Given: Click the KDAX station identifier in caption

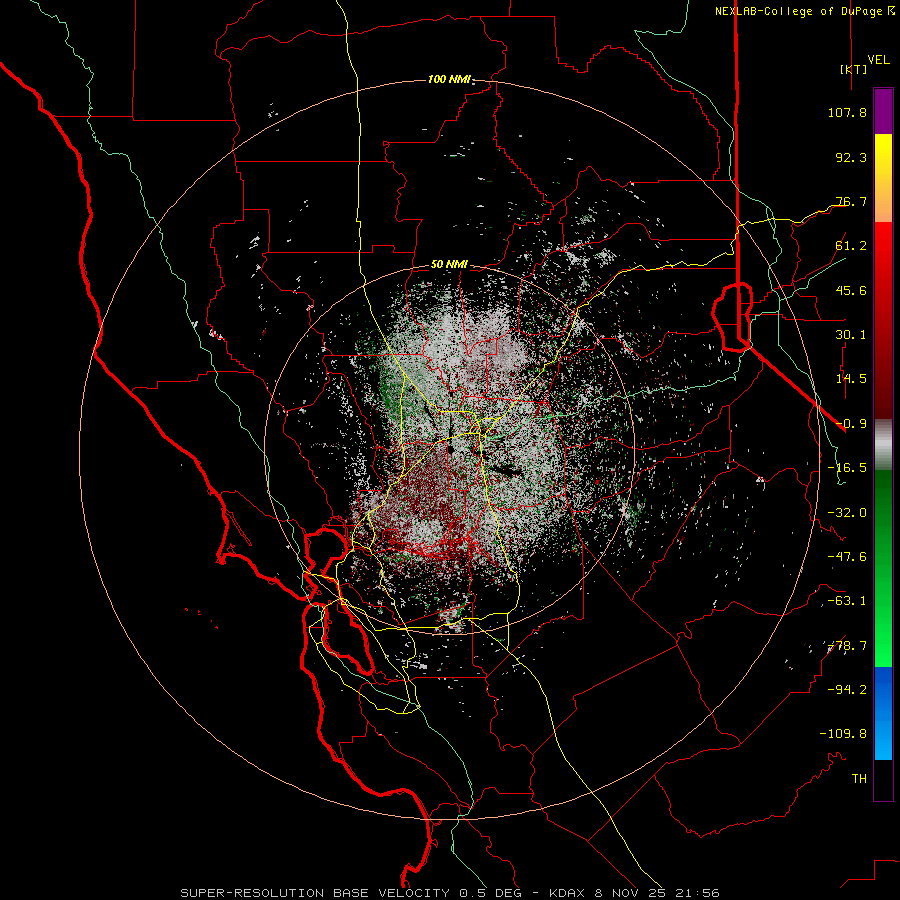Looking at the screenshot, I should [x=568, y=893].
